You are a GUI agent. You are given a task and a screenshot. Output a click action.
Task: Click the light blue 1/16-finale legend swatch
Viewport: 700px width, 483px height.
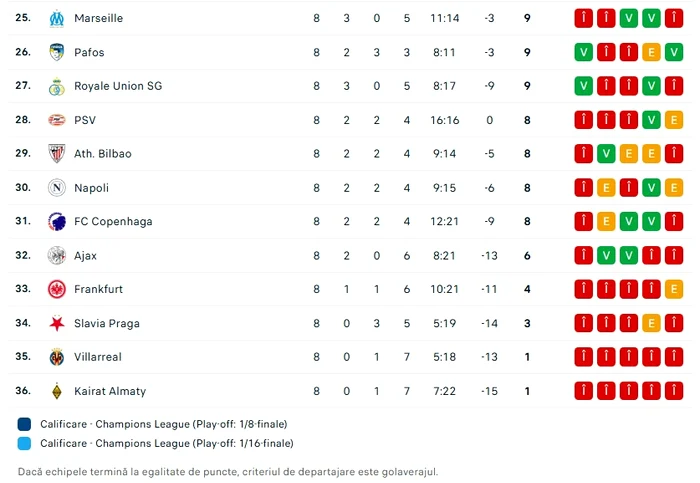[24, 443]
